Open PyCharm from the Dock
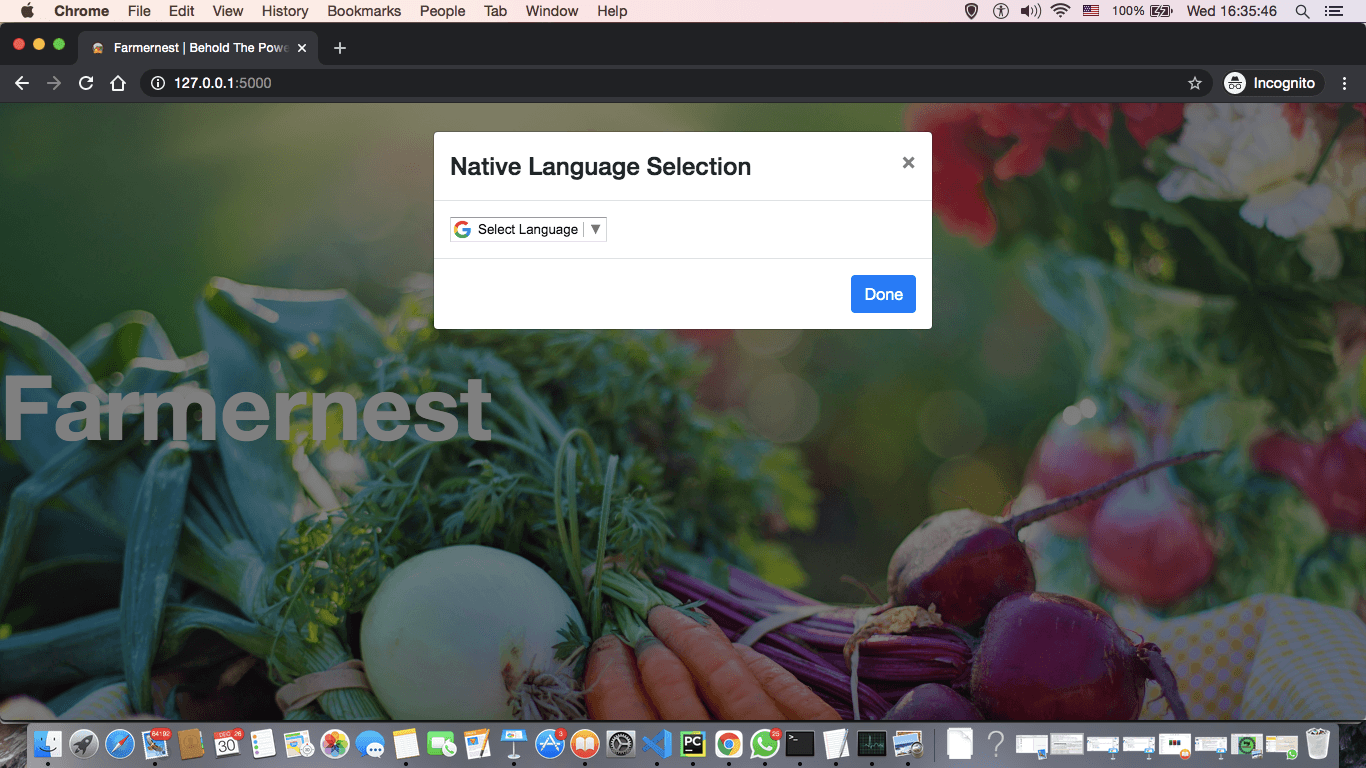The image size is (1366, 768). pos(693,743)
